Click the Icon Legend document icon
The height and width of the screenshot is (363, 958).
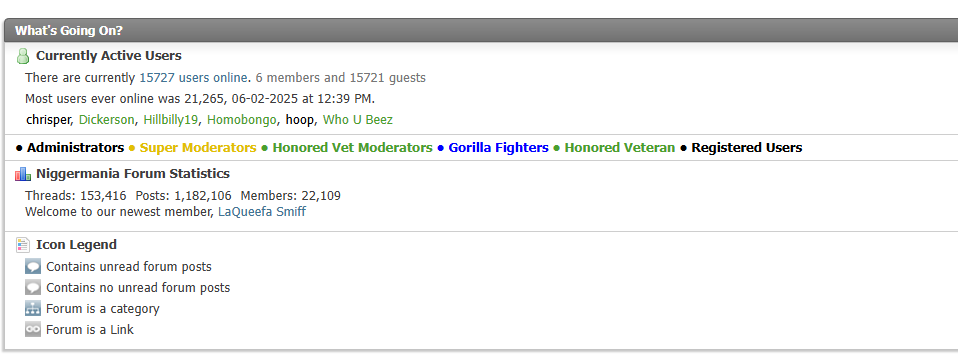23,245
